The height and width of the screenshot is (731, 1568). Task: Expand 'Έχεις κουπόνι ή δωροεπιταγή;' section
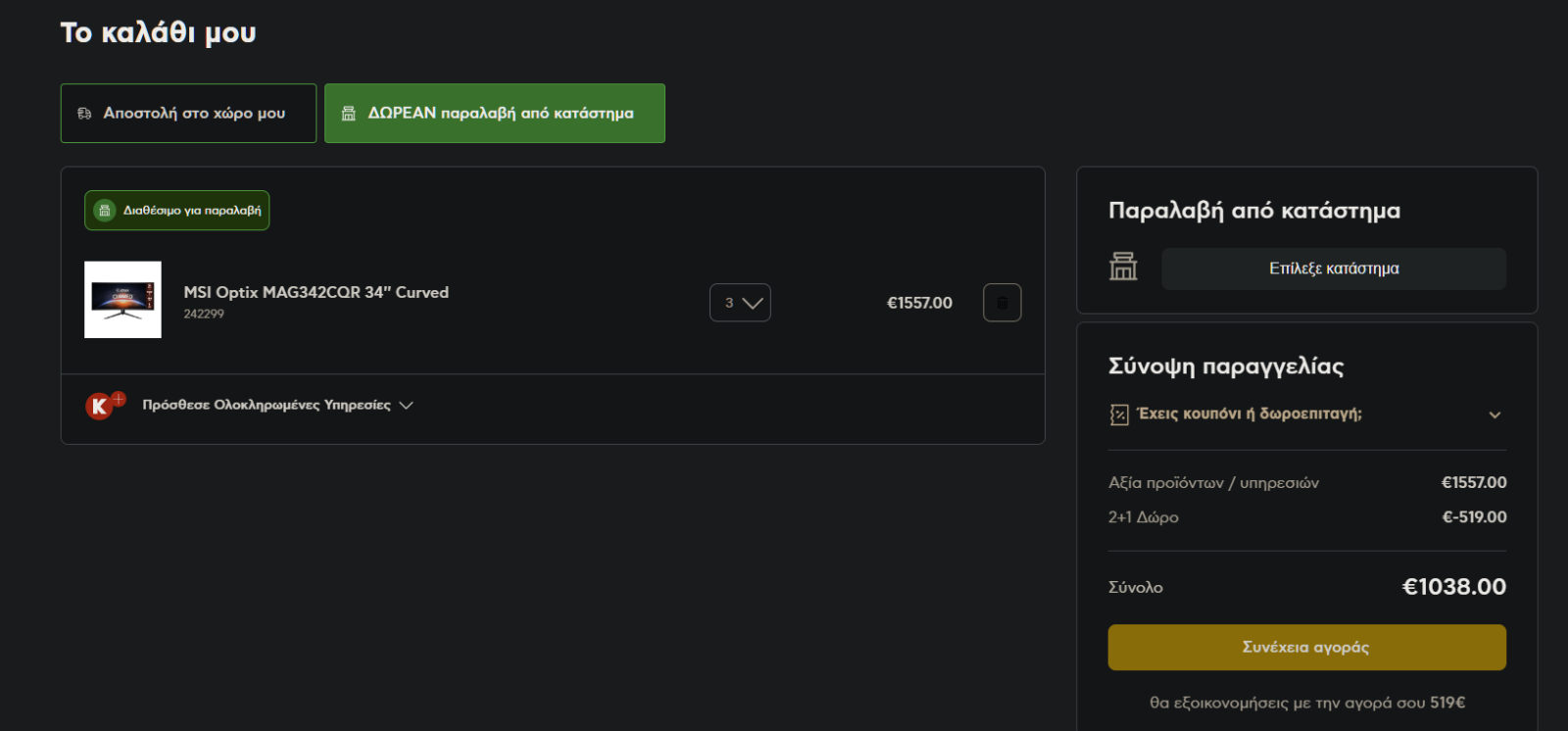pyautogui.click(x=1307, y=414)
